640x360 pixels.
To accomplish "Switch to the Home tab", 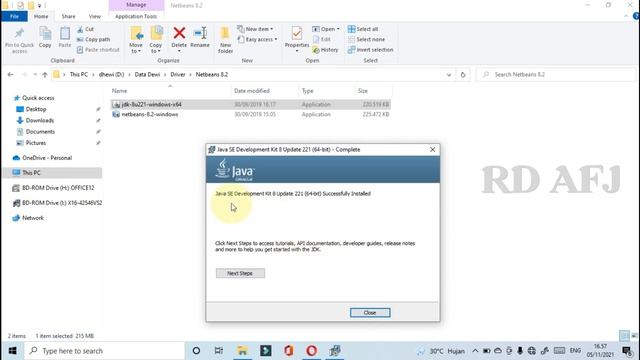I will tap(41, 16).
